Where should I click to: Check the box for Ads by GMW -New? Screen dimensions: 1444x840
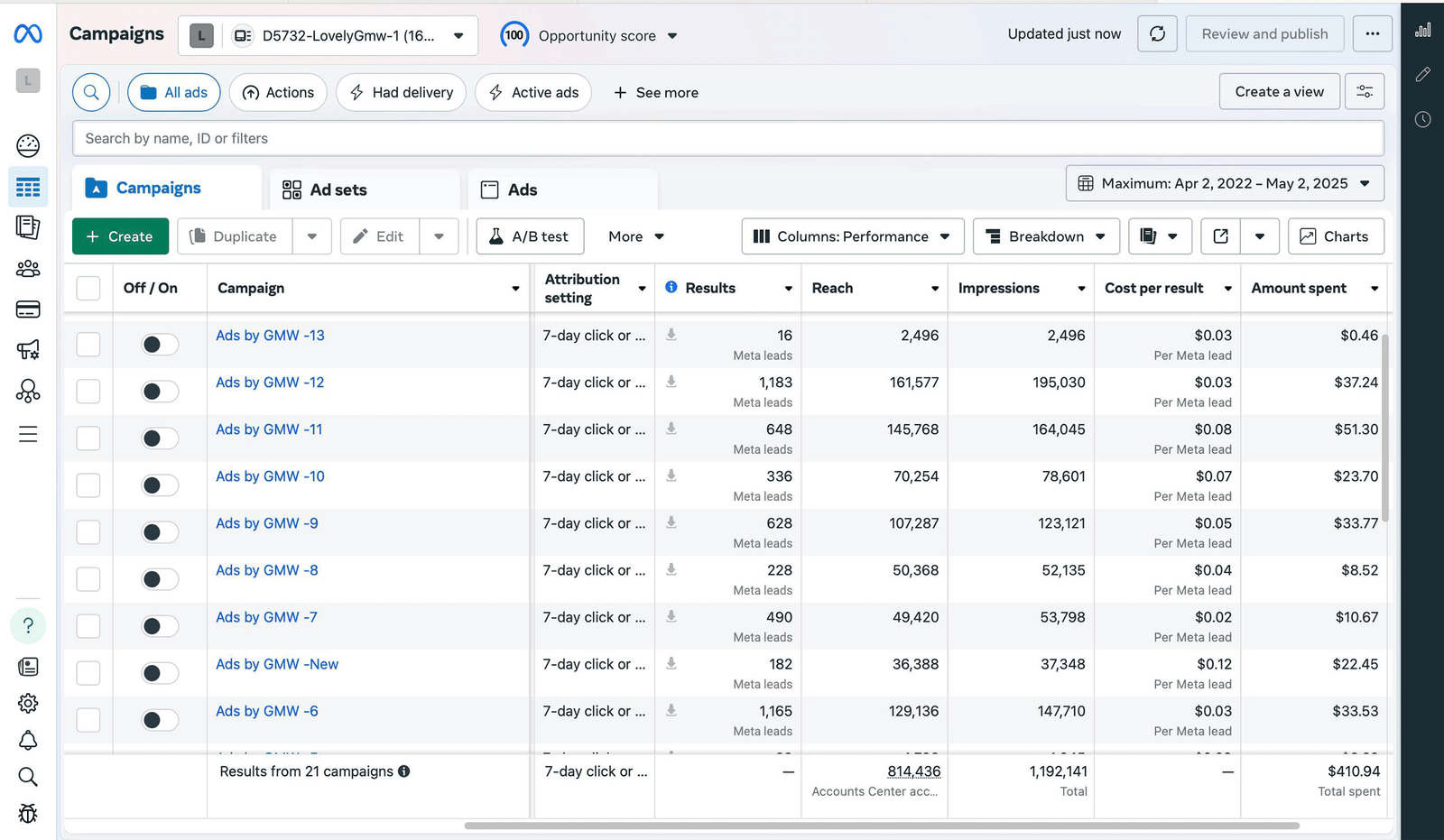(88, 673)
